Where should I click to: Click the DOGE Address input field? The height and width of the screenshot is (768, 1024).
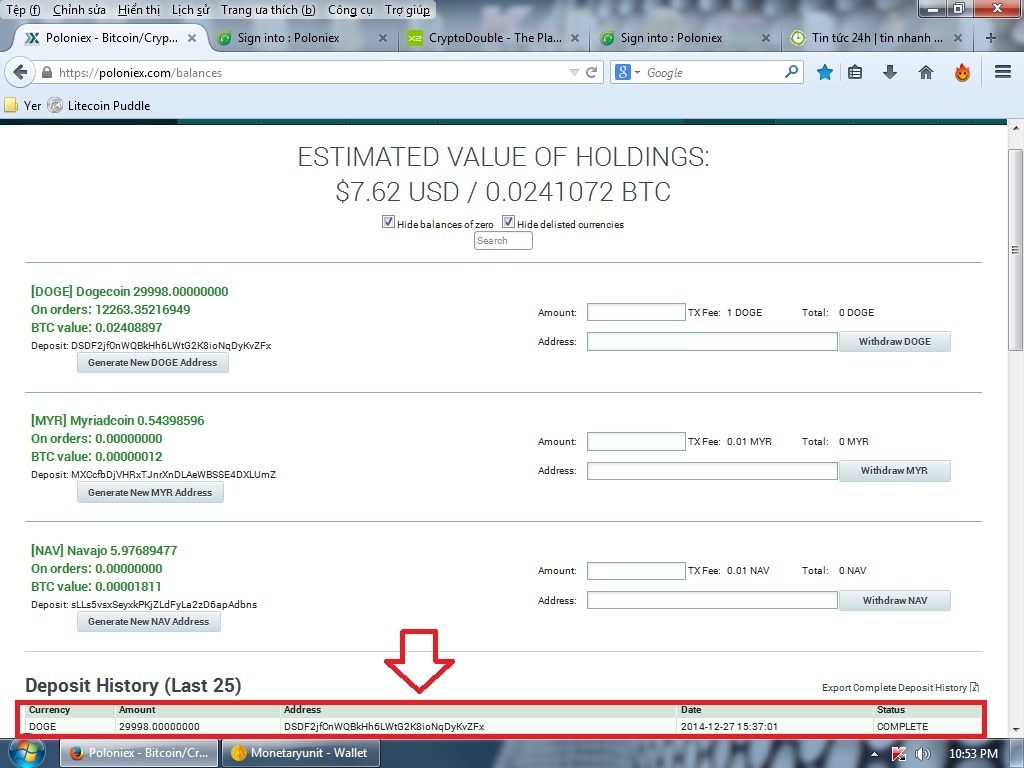point(712,342)
